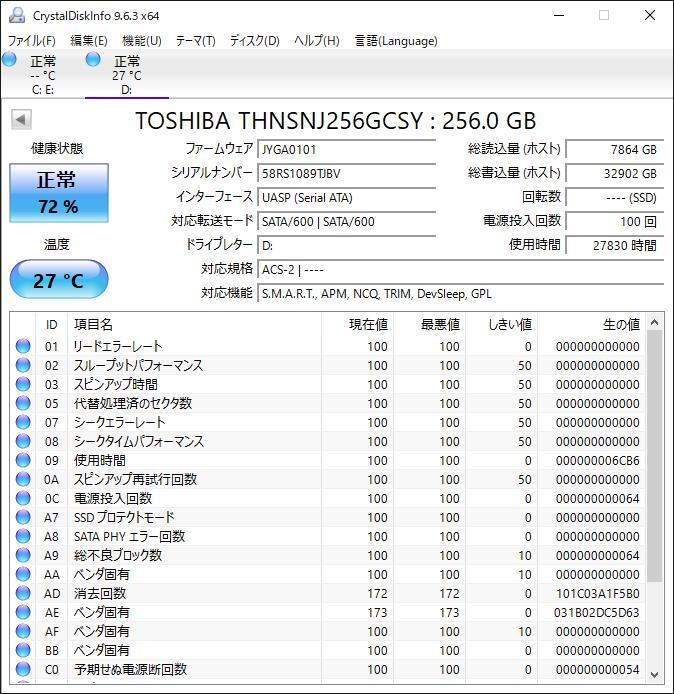Click status orb for ID AA ベンダ固有

coord(23,574)
